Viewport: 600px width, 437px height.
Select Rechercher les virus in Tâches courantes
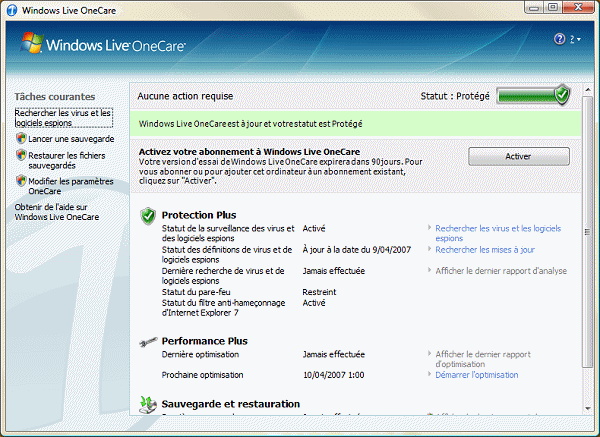(64, 118)
